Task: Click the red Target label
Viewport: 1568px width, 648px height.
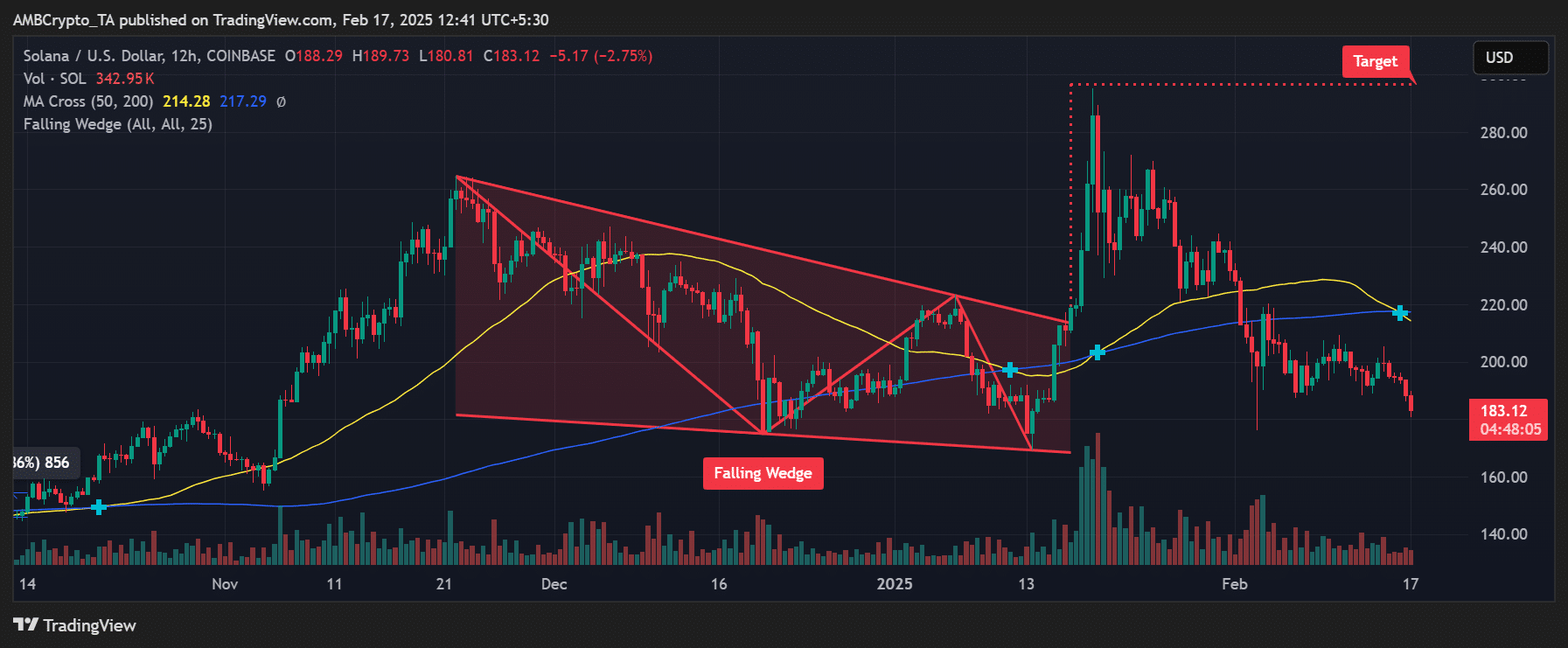Action: 1375,61
